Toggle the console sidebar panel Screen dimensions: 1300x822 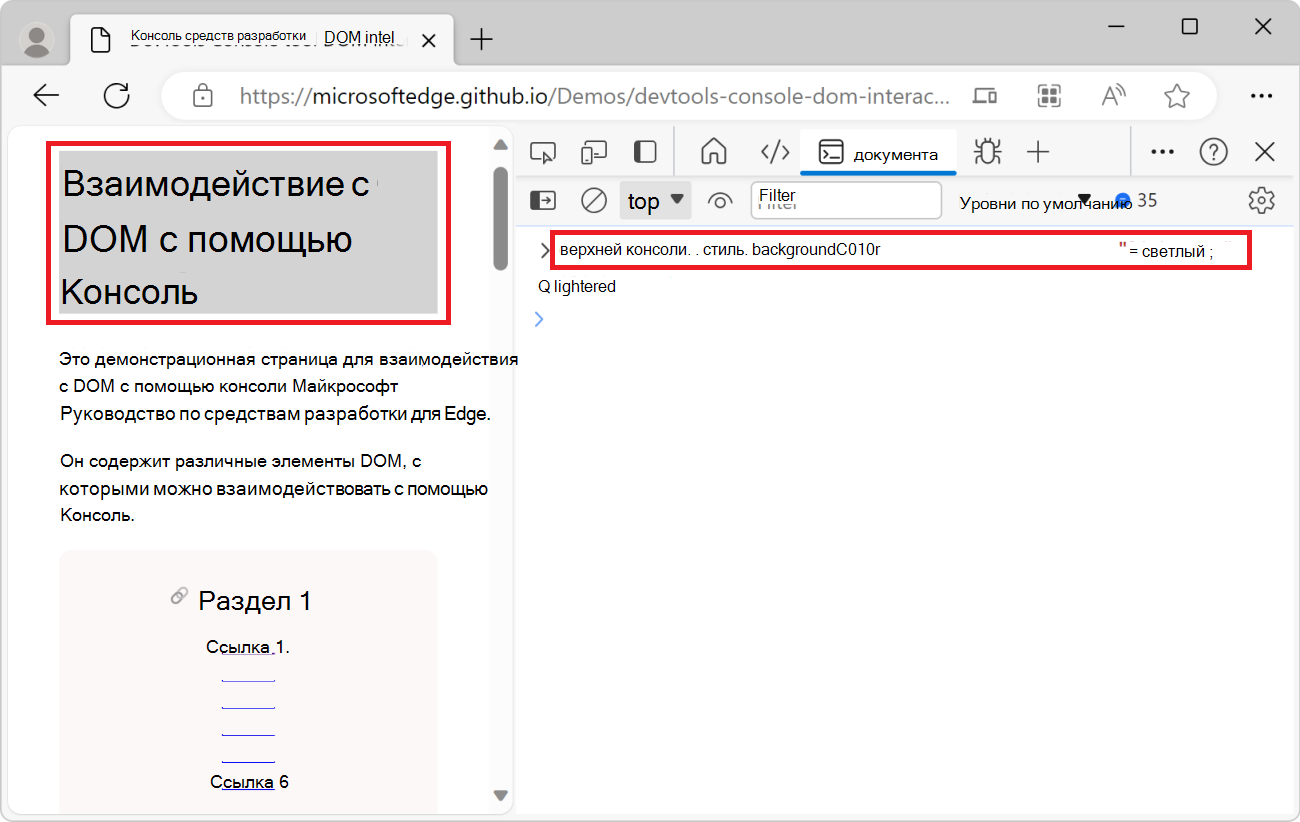[543, 200]
